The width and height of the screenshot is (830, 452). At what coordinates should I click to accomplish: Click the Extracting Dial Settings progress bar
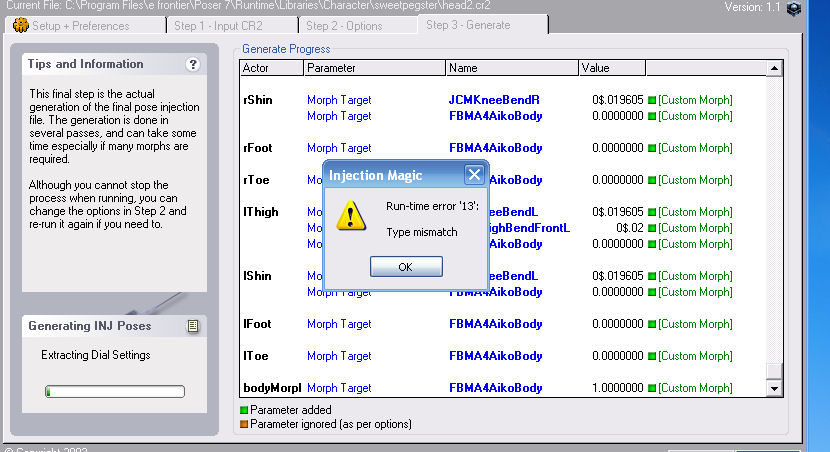(114, 391)
